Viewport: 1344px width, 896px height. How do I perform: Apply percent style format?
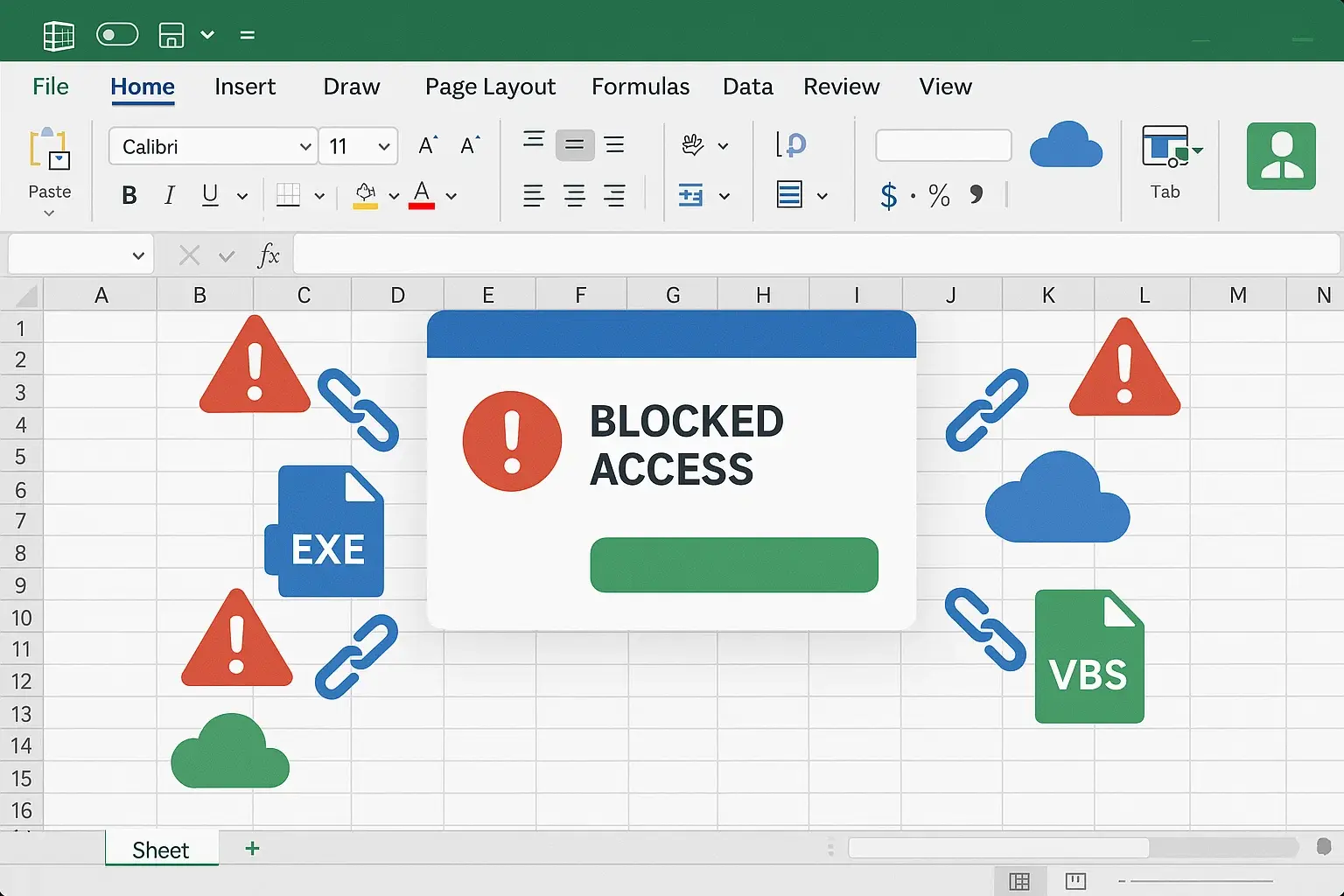[940, 196]
